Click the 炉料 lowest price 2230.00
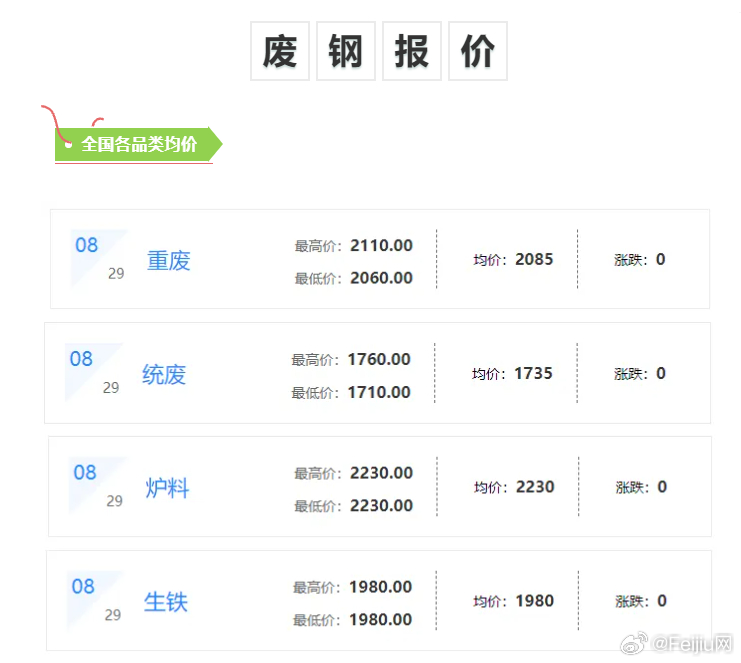741x663 pixels. click(x=381, y=506)
